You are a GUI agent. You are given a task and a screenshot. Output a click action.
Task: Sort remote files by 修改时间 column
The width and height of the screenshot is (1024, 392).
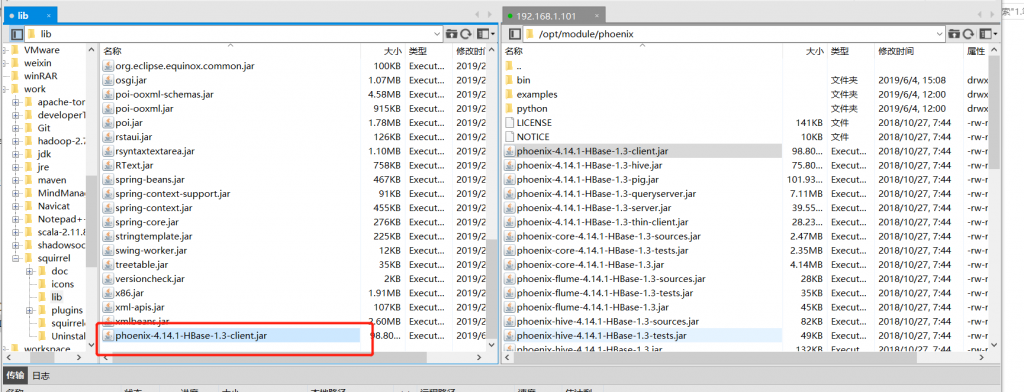pyautogui.click(x=917, y=51)
